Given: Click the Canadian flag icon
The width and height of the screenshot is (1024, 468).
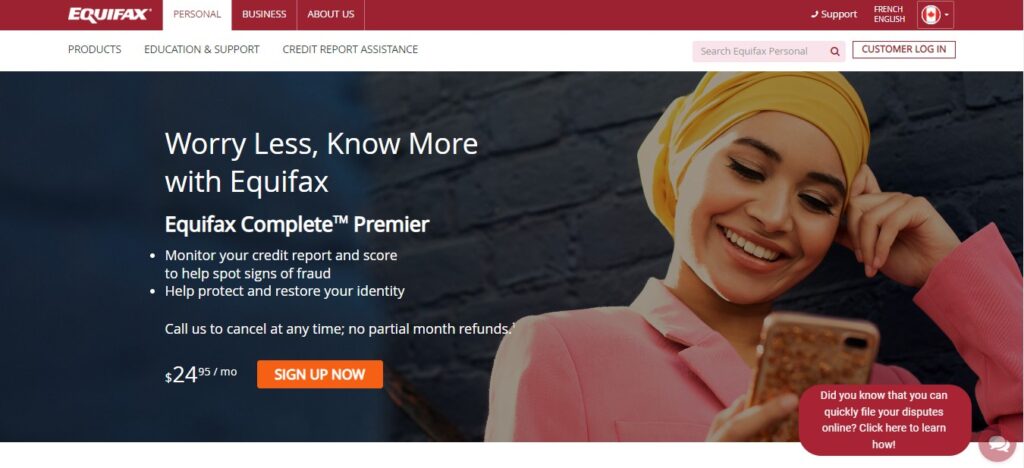Looking at the screenshot, I should [x=931, y=14].
